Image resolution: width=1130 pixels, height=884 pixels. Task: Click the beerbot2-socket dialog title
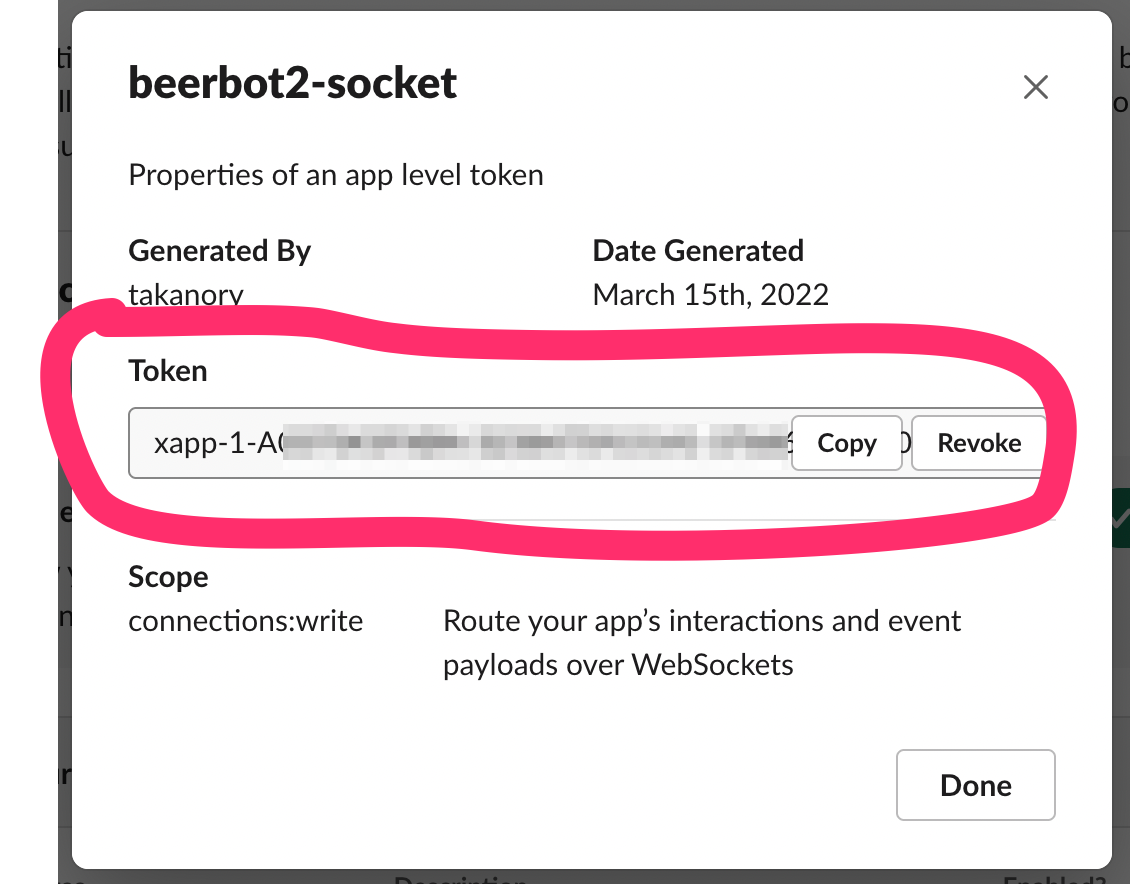click(x=292, y=83)
